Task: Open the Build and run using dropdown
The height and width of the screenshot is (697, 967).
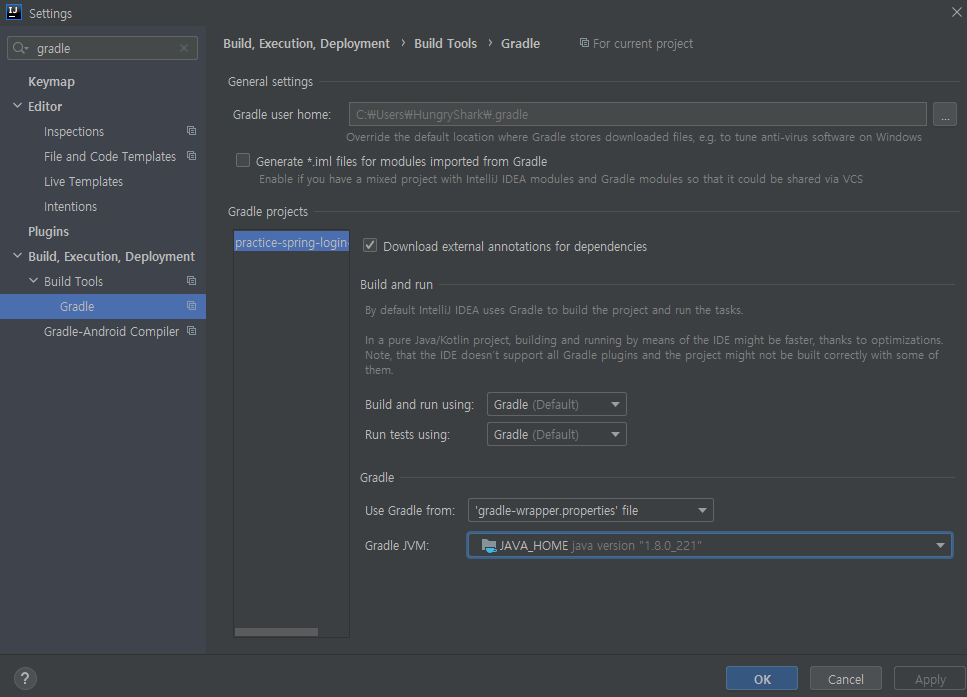Action: pyautogui.click(x=556, y=404)
